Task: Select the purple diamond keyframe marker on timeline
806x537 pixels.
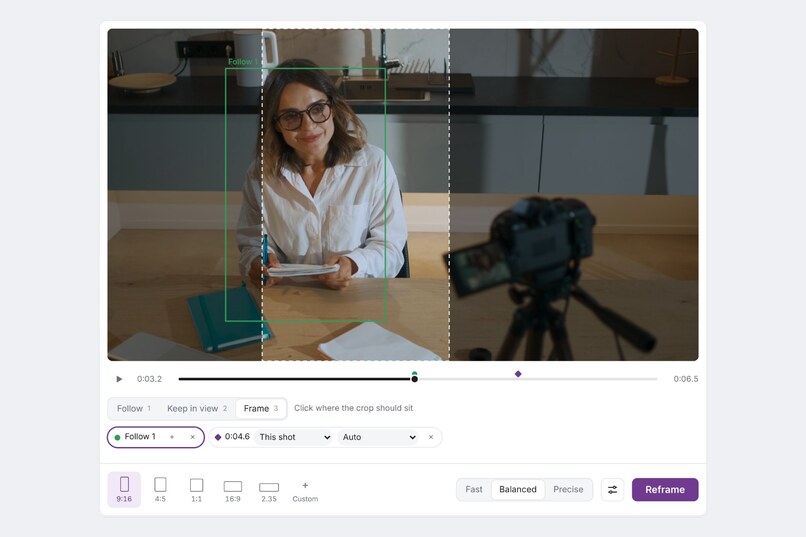Action: tap(518, 374)
